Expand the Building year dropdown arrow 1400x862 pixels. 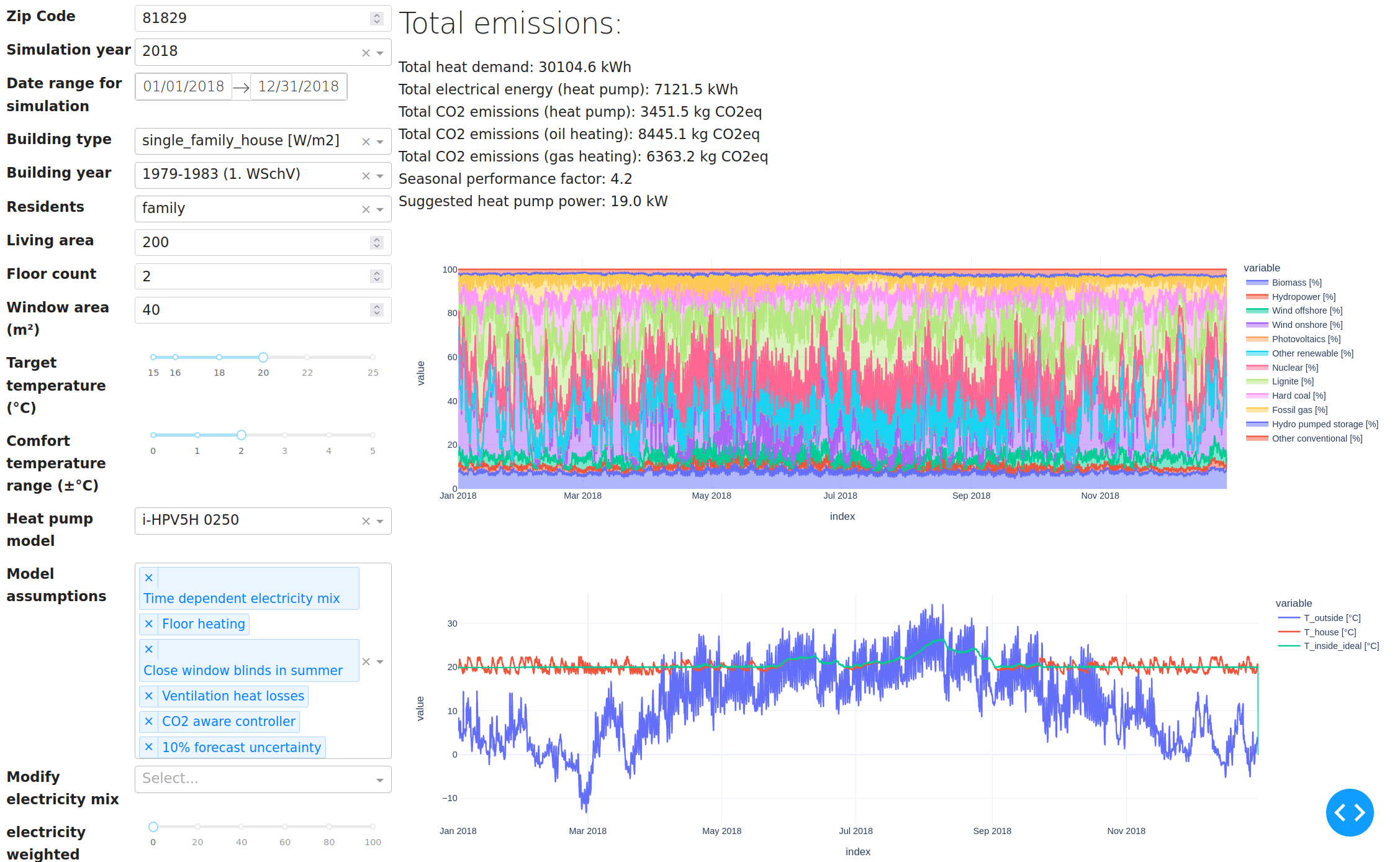[x=380, y=176]
